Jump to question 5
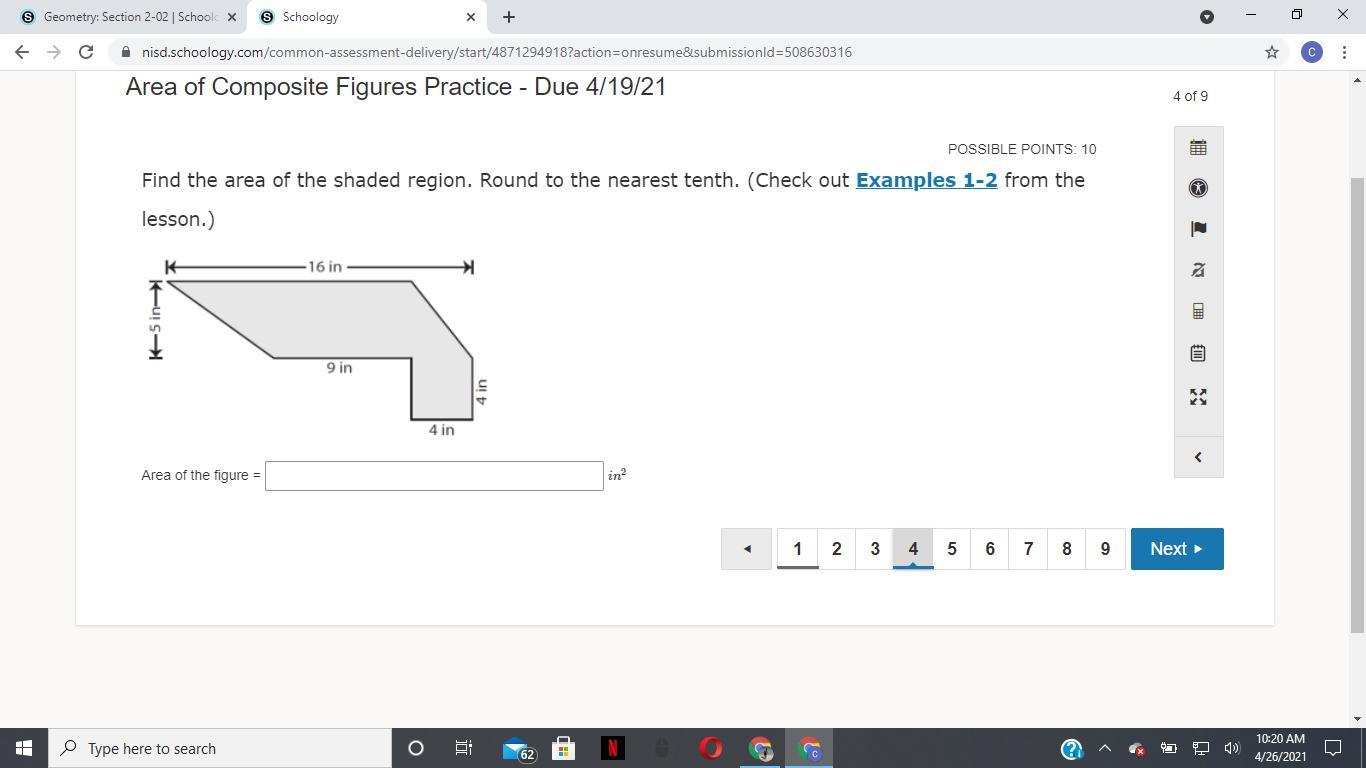This screenshot has height=768, width=1366. click(x=951, y=549)
